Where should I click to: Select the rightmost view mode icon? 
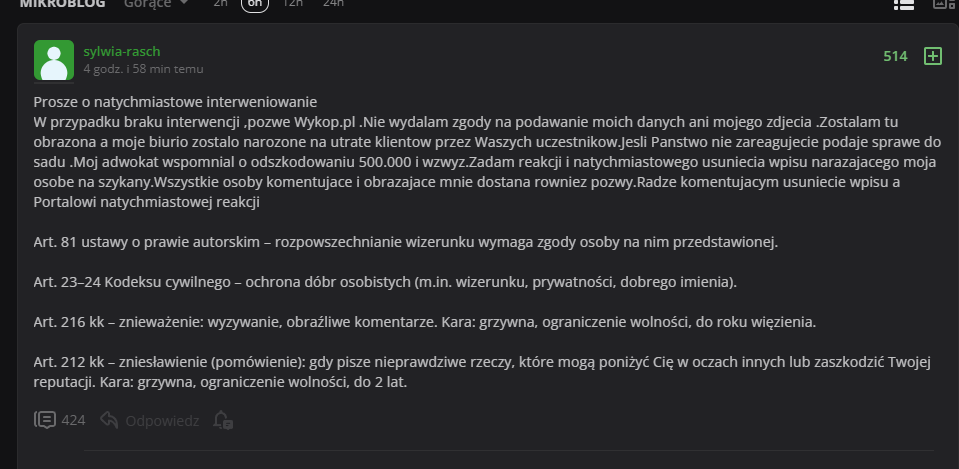944,4
